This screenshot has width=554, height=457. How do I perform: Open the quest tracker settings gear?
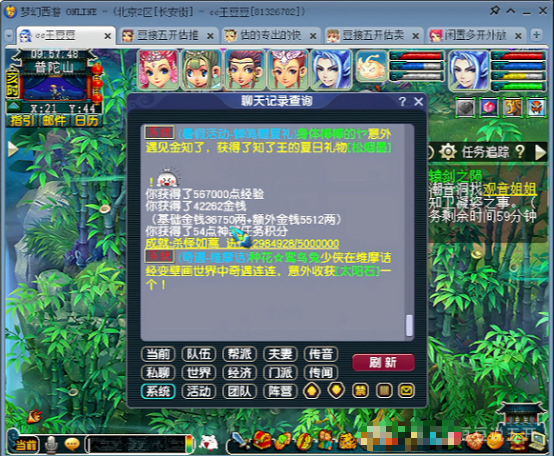(448, 152)
